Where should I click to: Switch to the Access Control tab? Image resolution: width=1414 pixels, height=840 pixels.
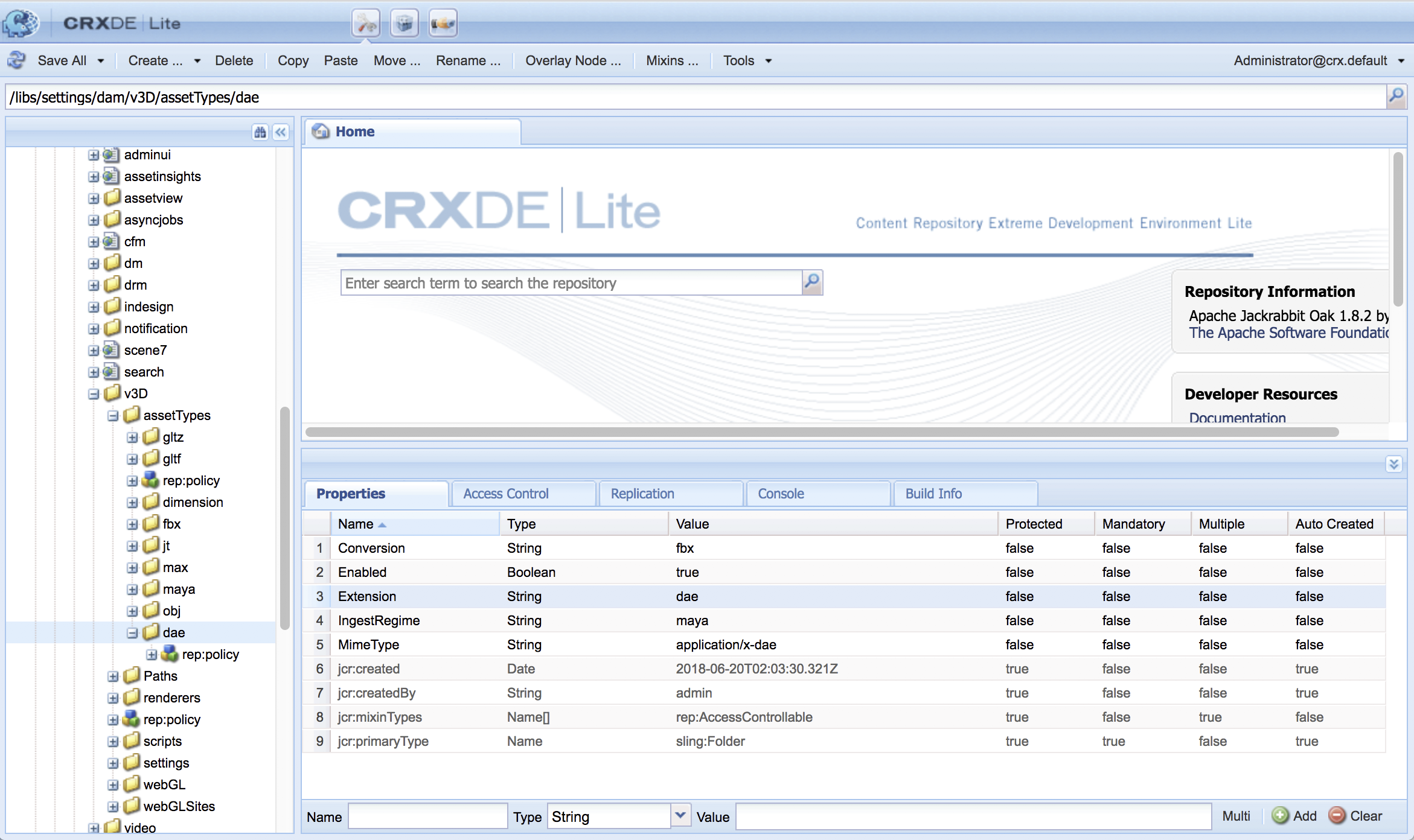[523, 494]
